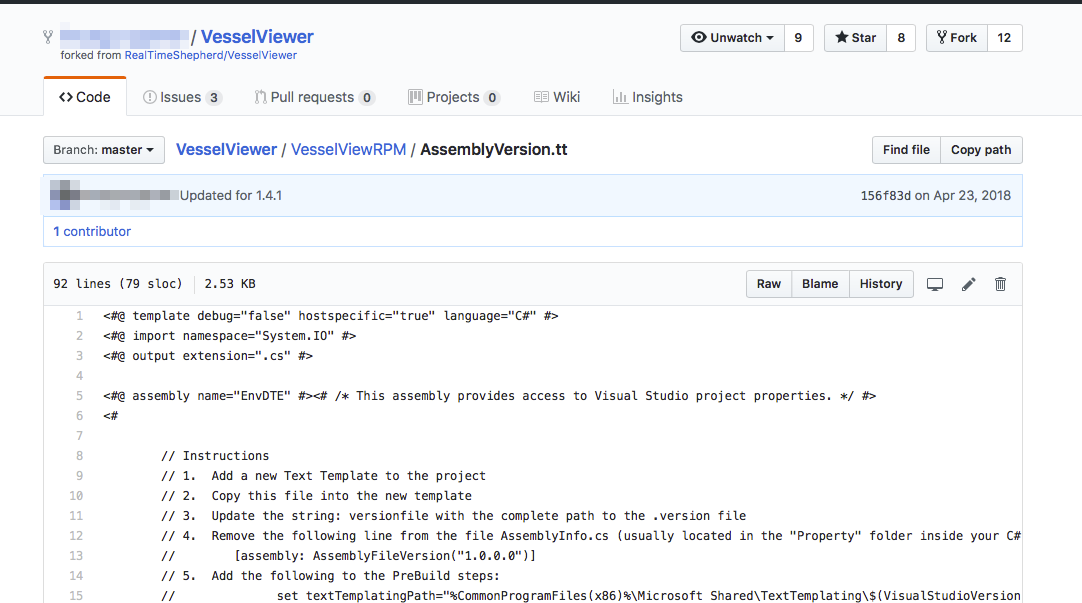Click the 'set textTemplatingPath' line
Image resolution: width=1082 pixels, height=603 pixels.
coord(591,596)
